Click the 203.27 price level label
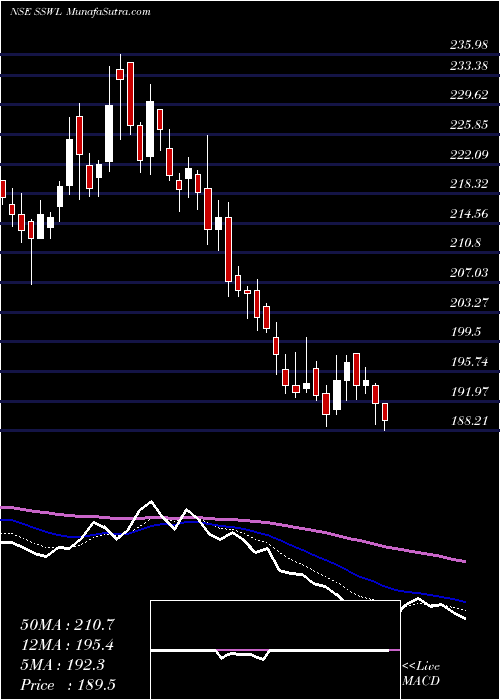 pyautogui.click(x=468, y=303)
